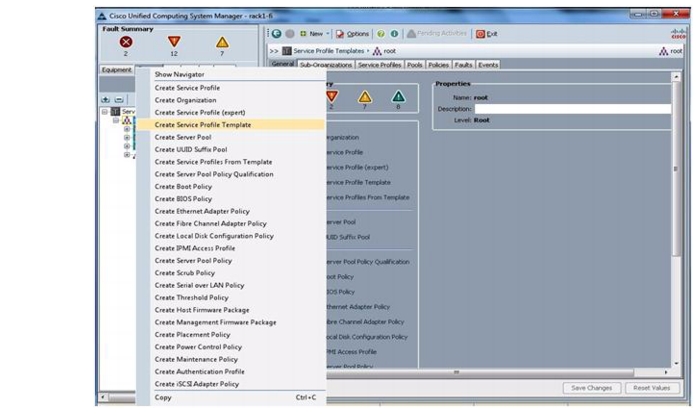The height and width of the screenshot is (414, 698).
Task: Switch to the Sub-Organizations tab
Action: point(326,65)
